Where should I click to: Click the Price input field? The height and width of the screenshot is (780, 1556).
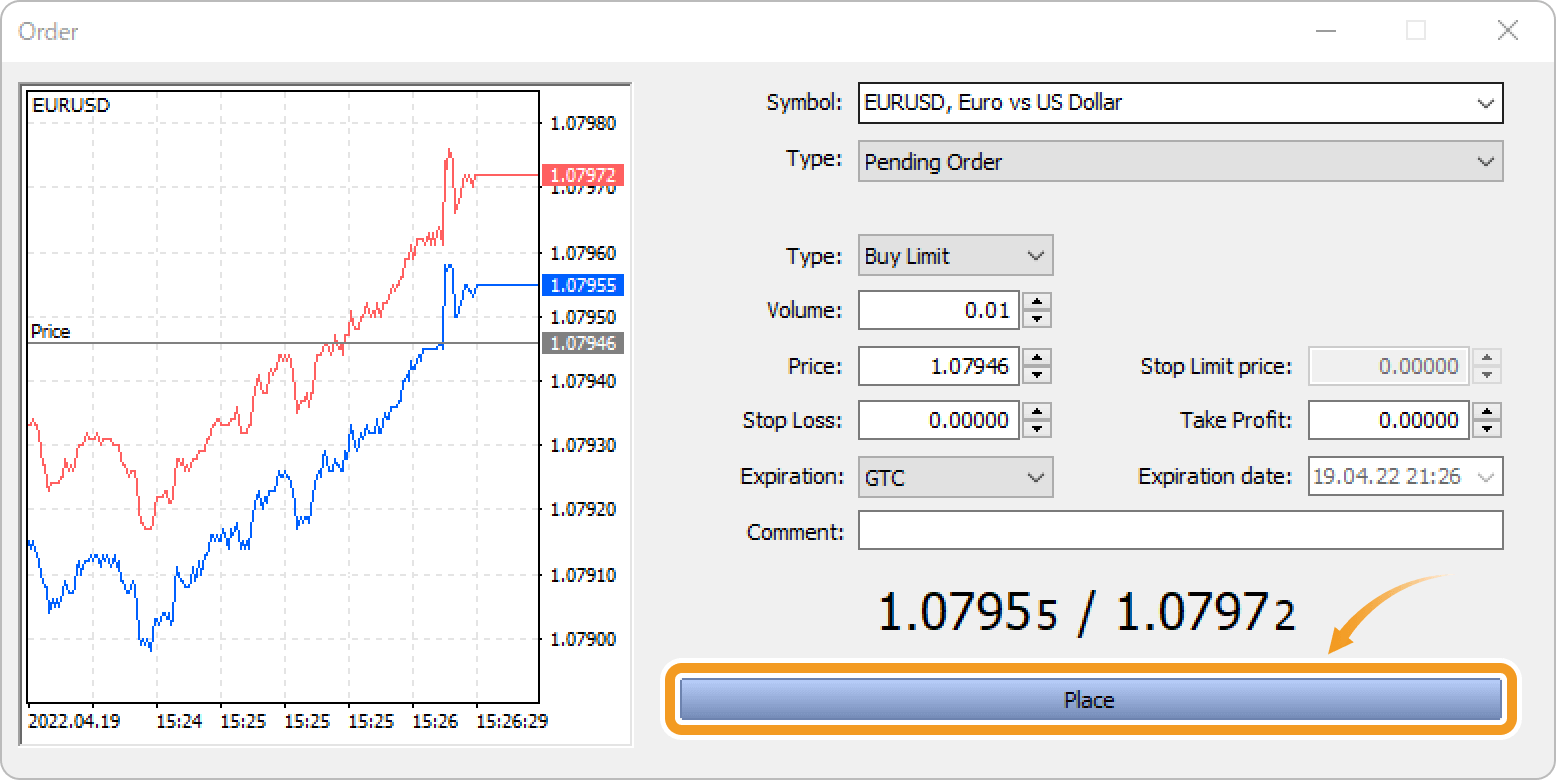pos(938,366)
